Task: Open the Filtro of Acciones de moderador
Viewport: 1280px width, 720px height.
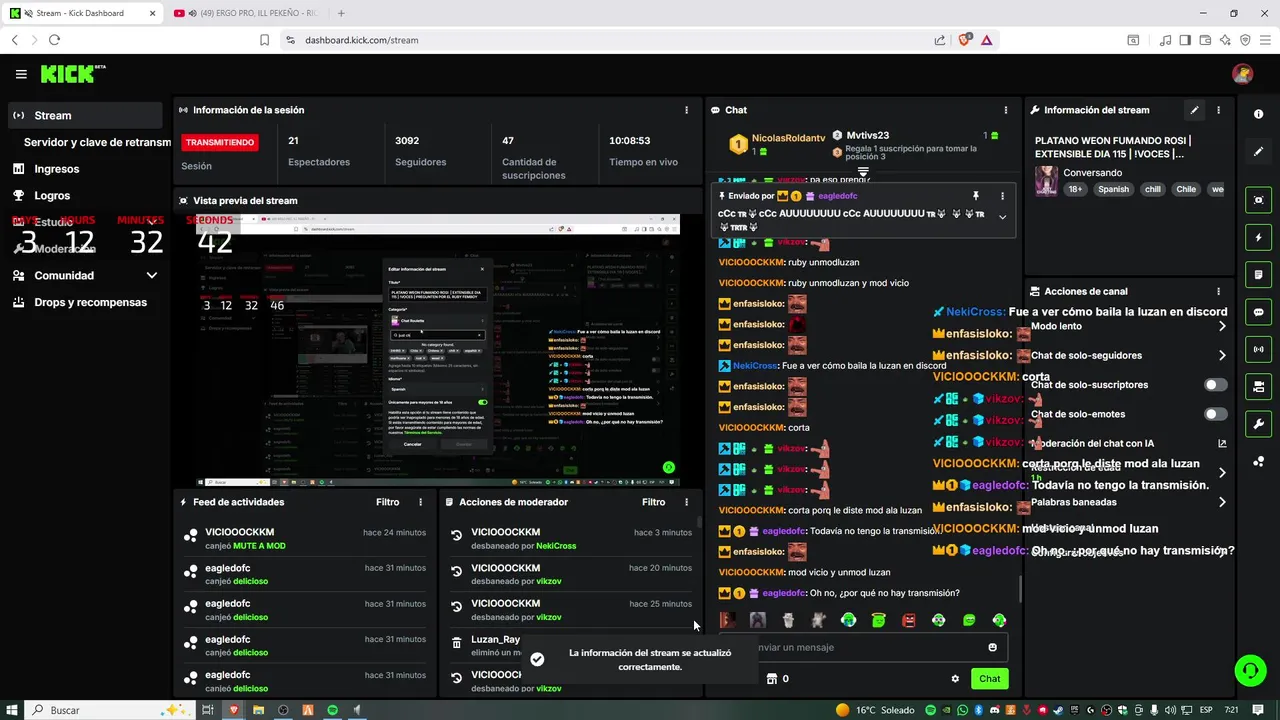Action: (653, 502)
